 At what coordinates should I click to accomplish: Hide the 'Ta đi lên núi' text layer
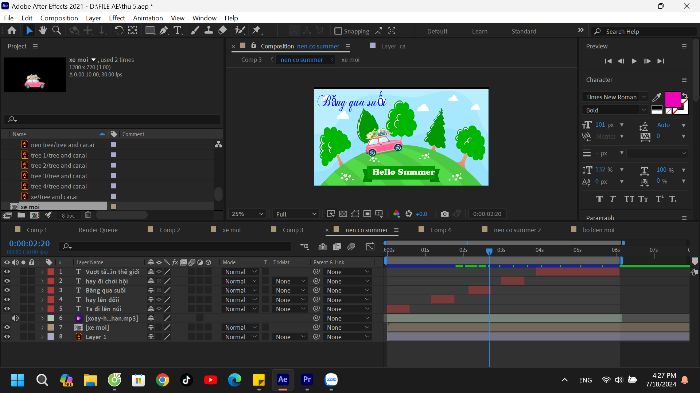7,309
